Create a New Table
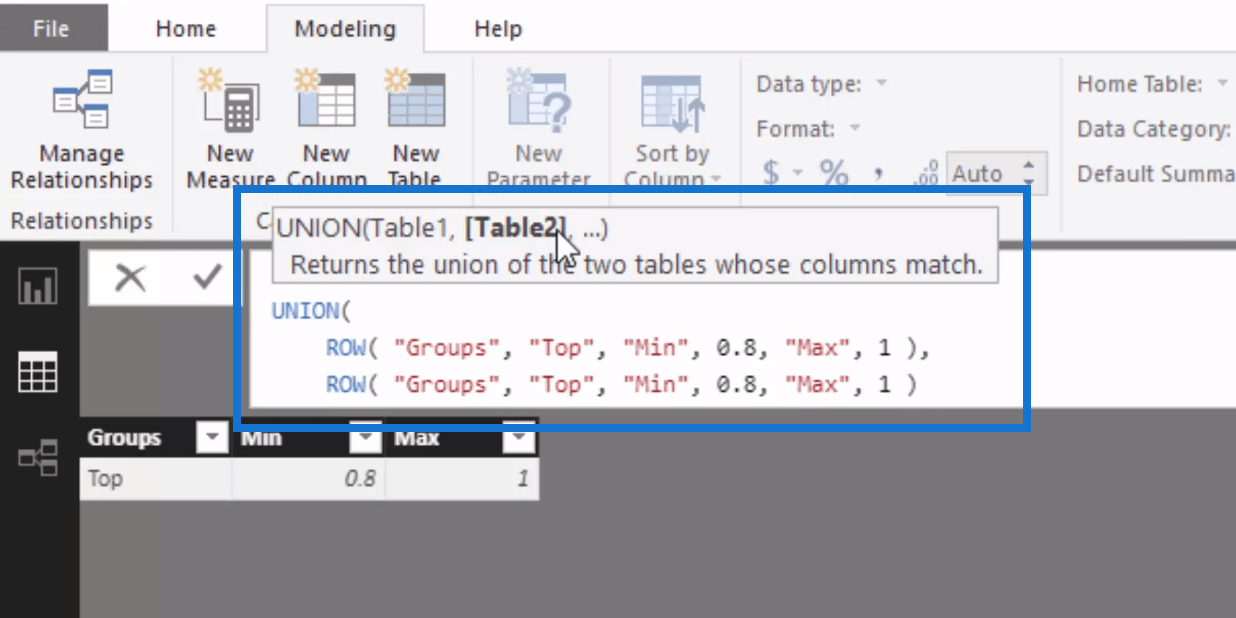The image size is (1236, 618). 416,128
